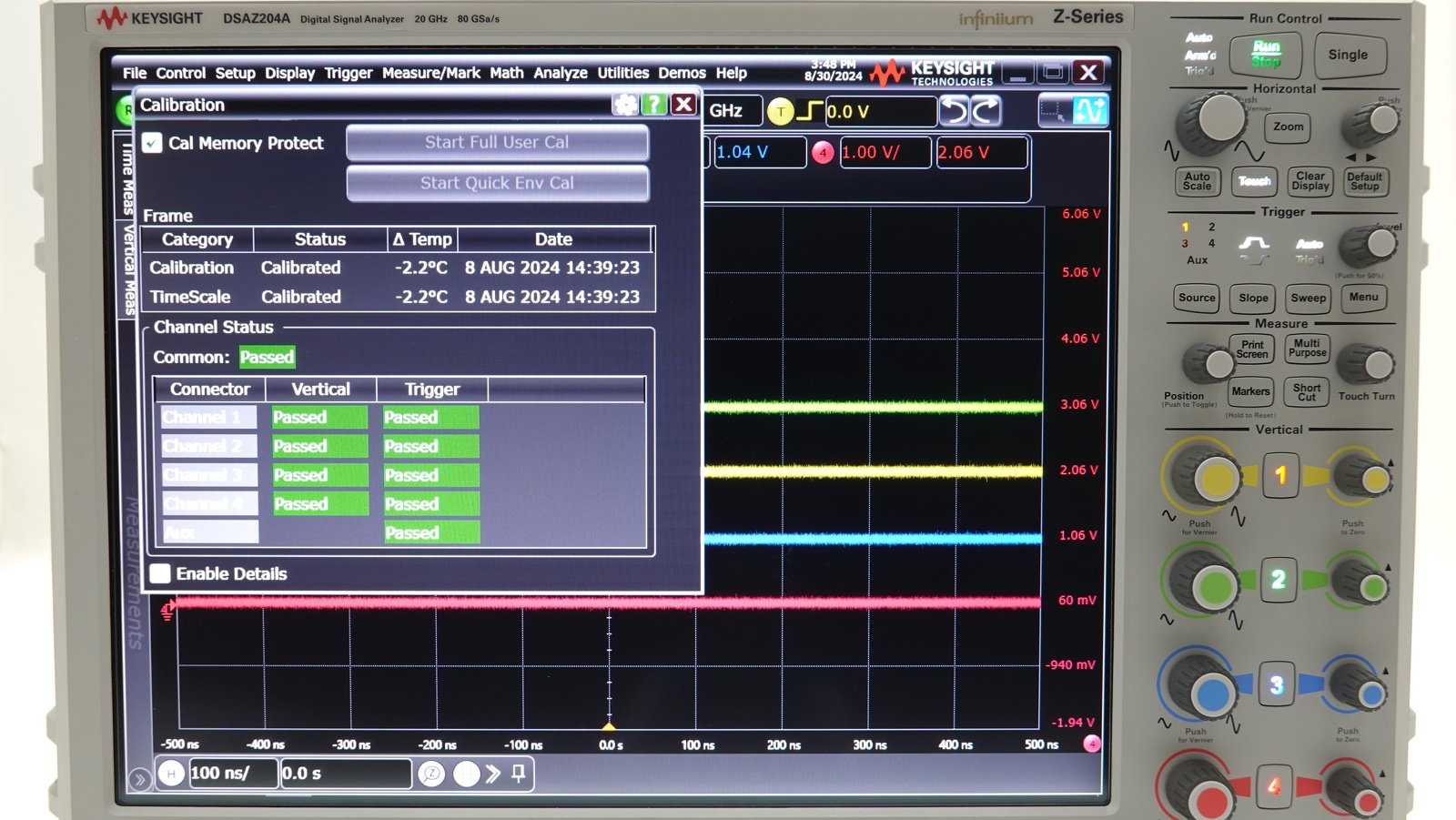
Task: Click Passed status next to Common
Action: [x=267, y=358]
